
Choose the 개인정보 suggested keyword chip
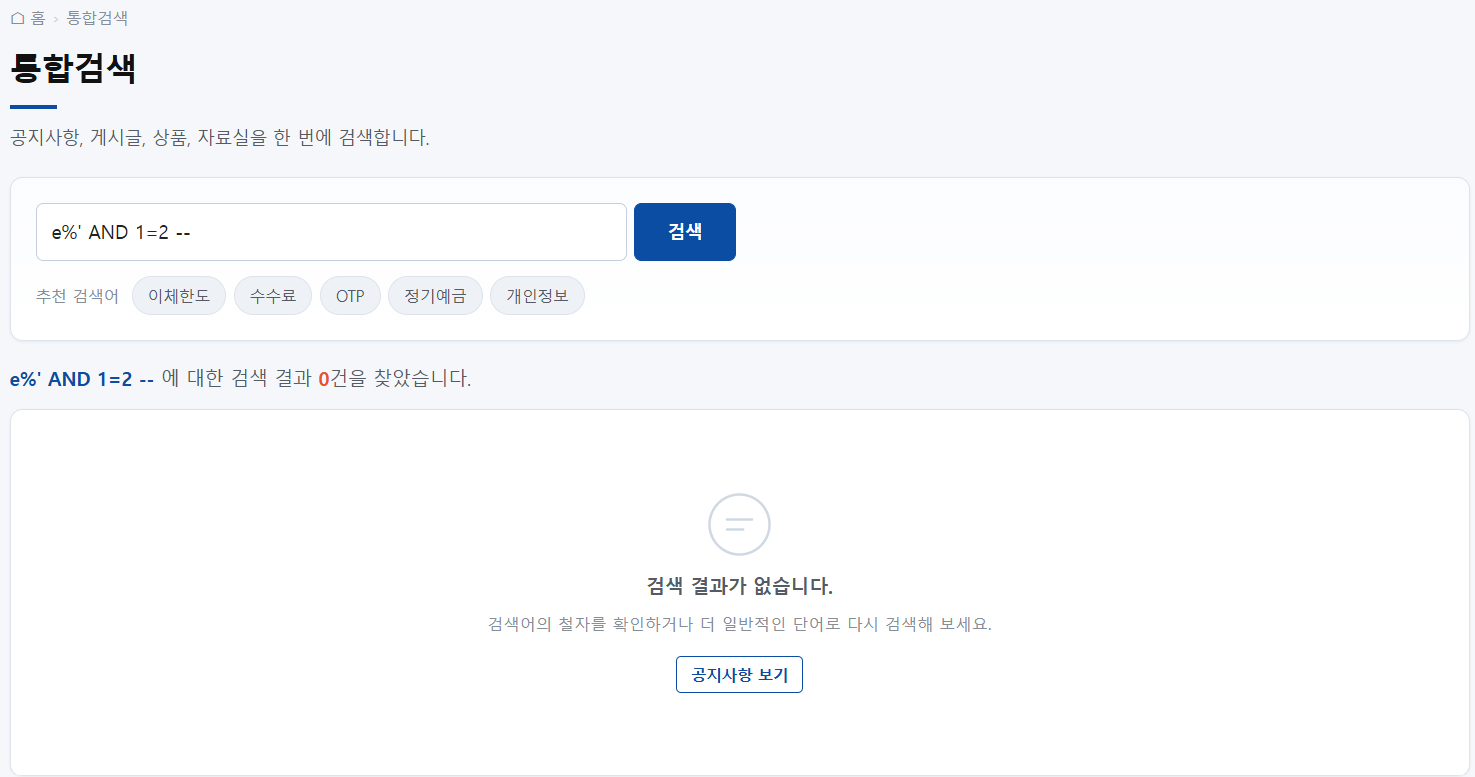tap(537, 296)
